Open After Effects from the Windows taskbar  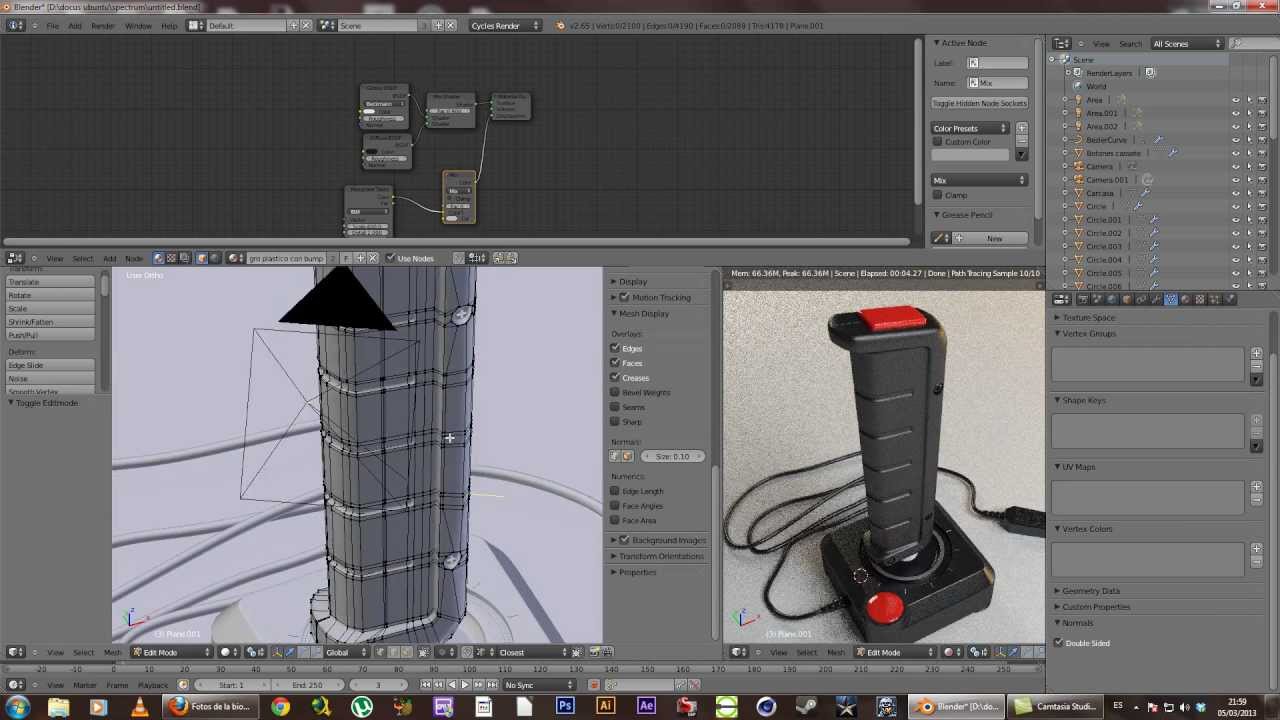pyautogui.click(x=646, y=707)
